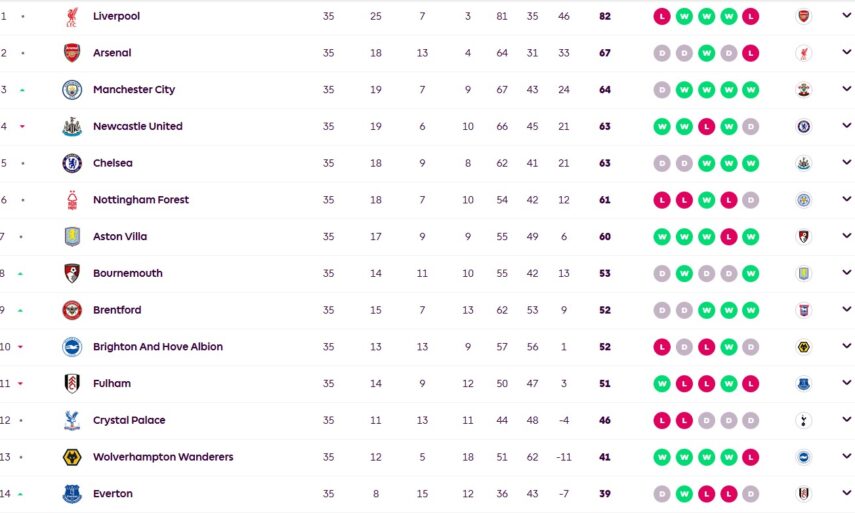This screenshot has height=513, width=855.
Task: Open the Arsenal club name link
Action: point(112,53)
